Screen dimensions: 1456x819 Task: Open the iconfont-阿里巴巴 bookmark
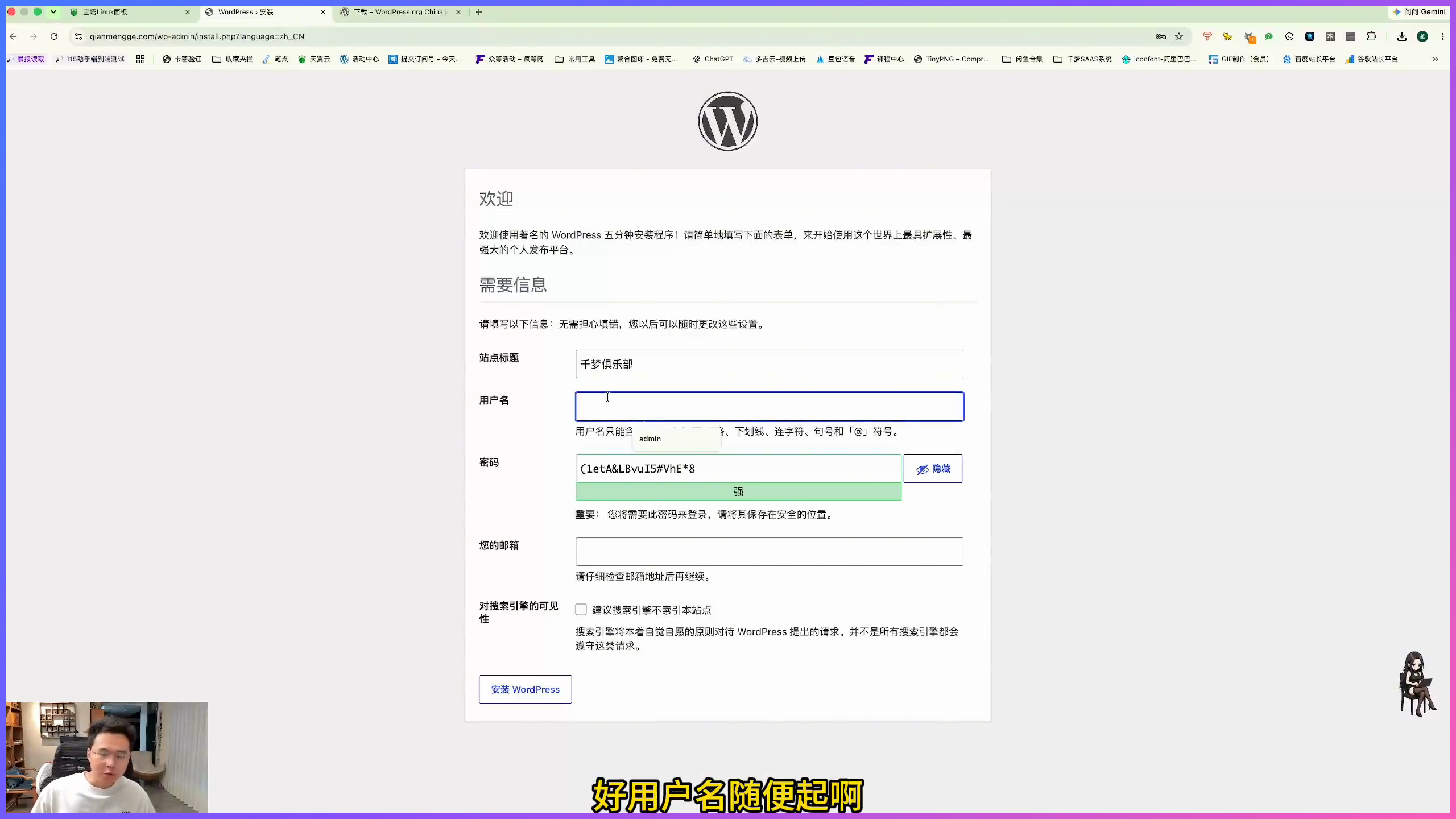1159,59
